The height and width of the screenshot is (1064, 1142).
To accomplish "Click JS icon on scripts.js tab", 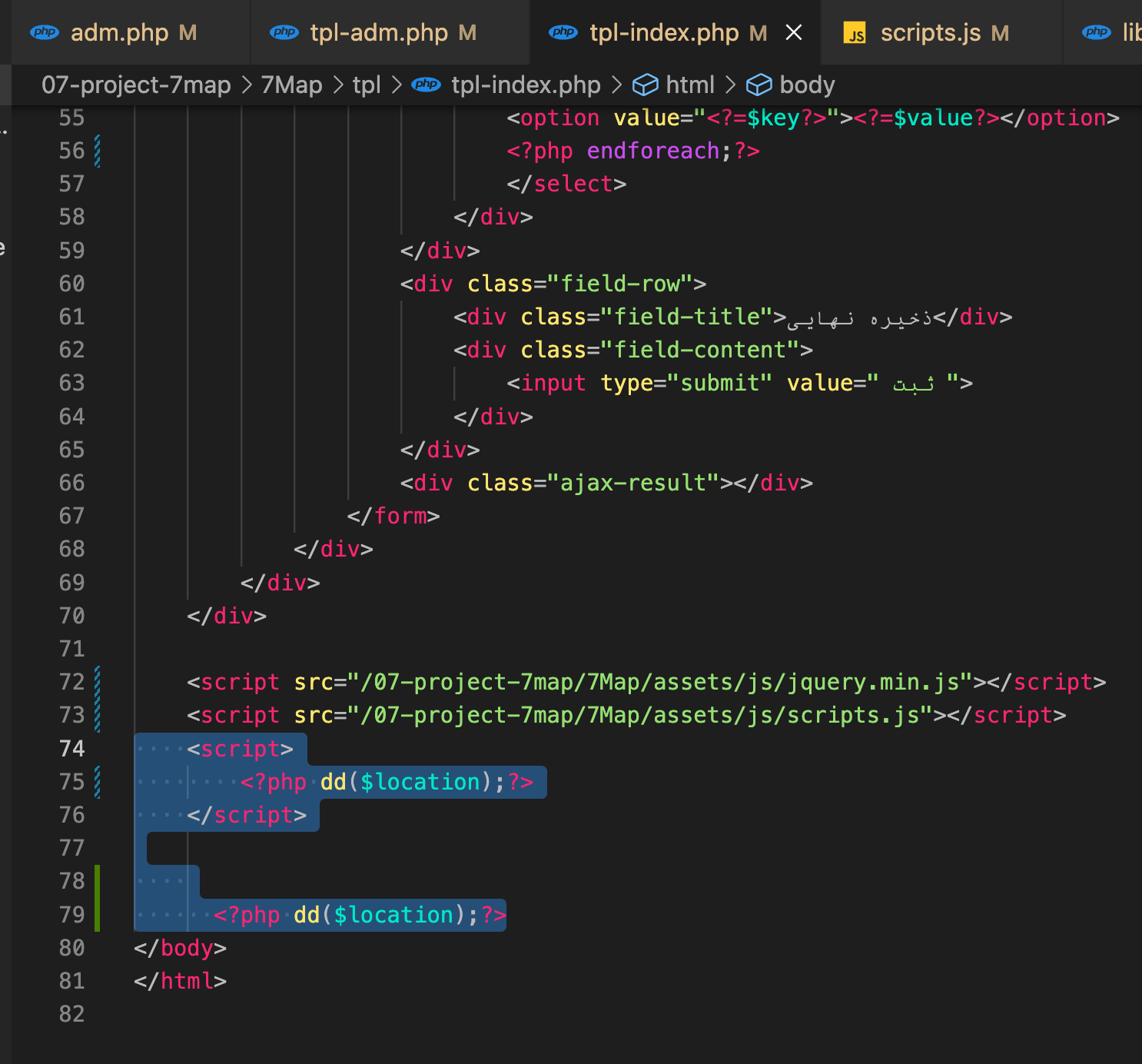I will [x=855, y=33].
